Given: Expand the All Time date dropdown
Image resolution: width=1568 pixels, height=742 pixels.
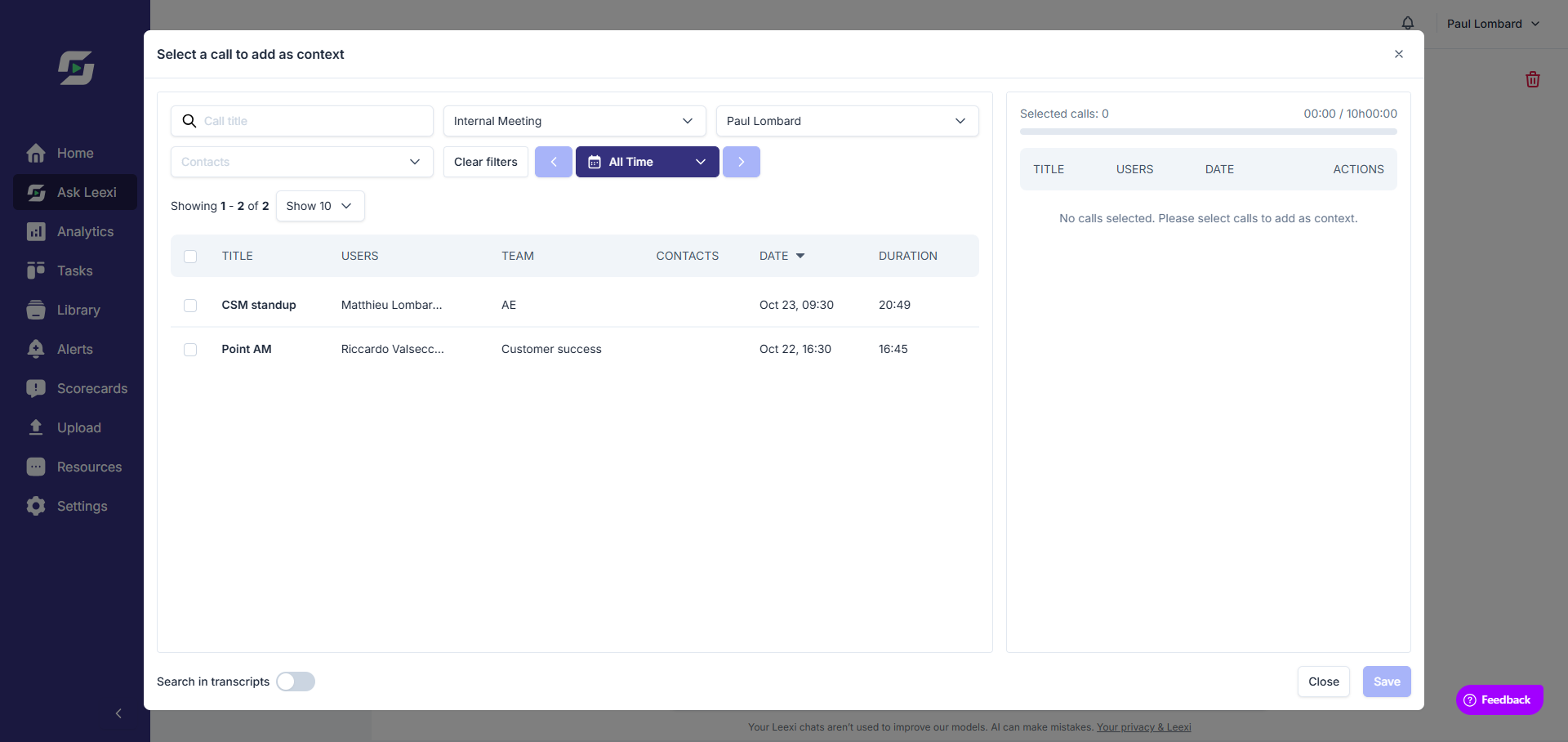Looking at the screenshot, I should tap(648, 162).
